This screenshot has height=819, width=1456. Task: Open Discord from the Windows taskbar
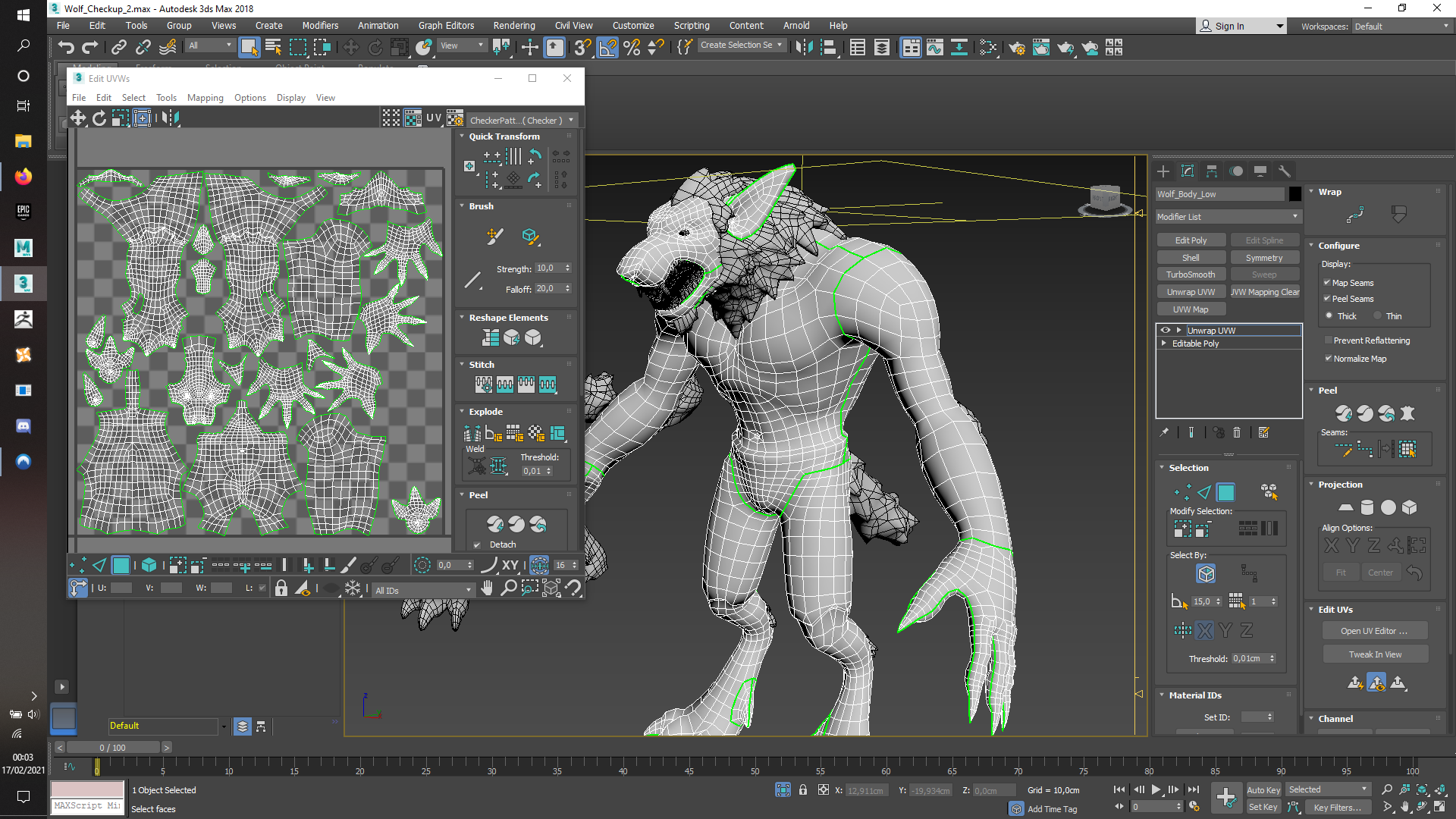[x=24, y=426]
